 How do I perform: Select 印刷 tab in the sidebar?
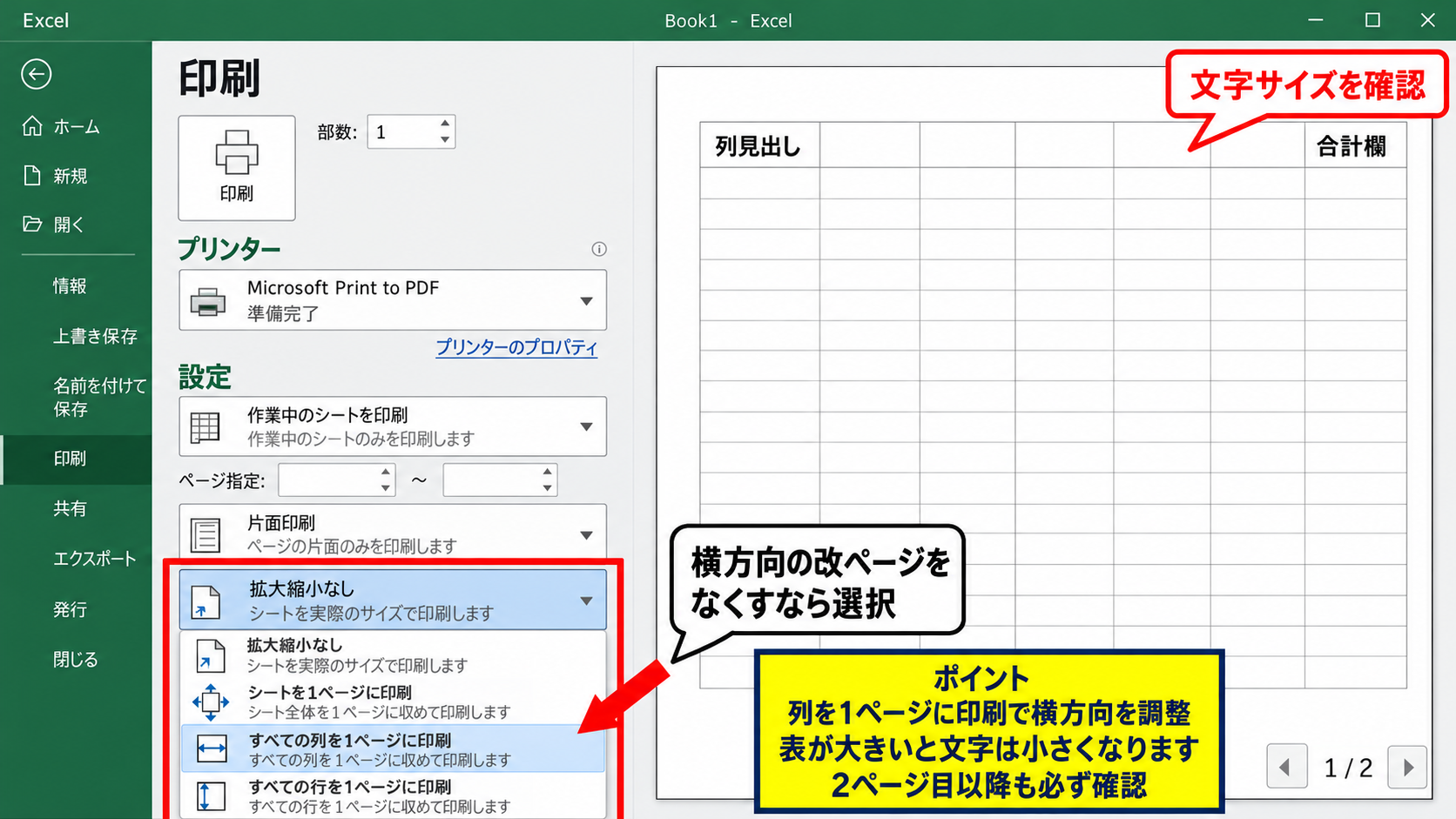click(76, 459)
